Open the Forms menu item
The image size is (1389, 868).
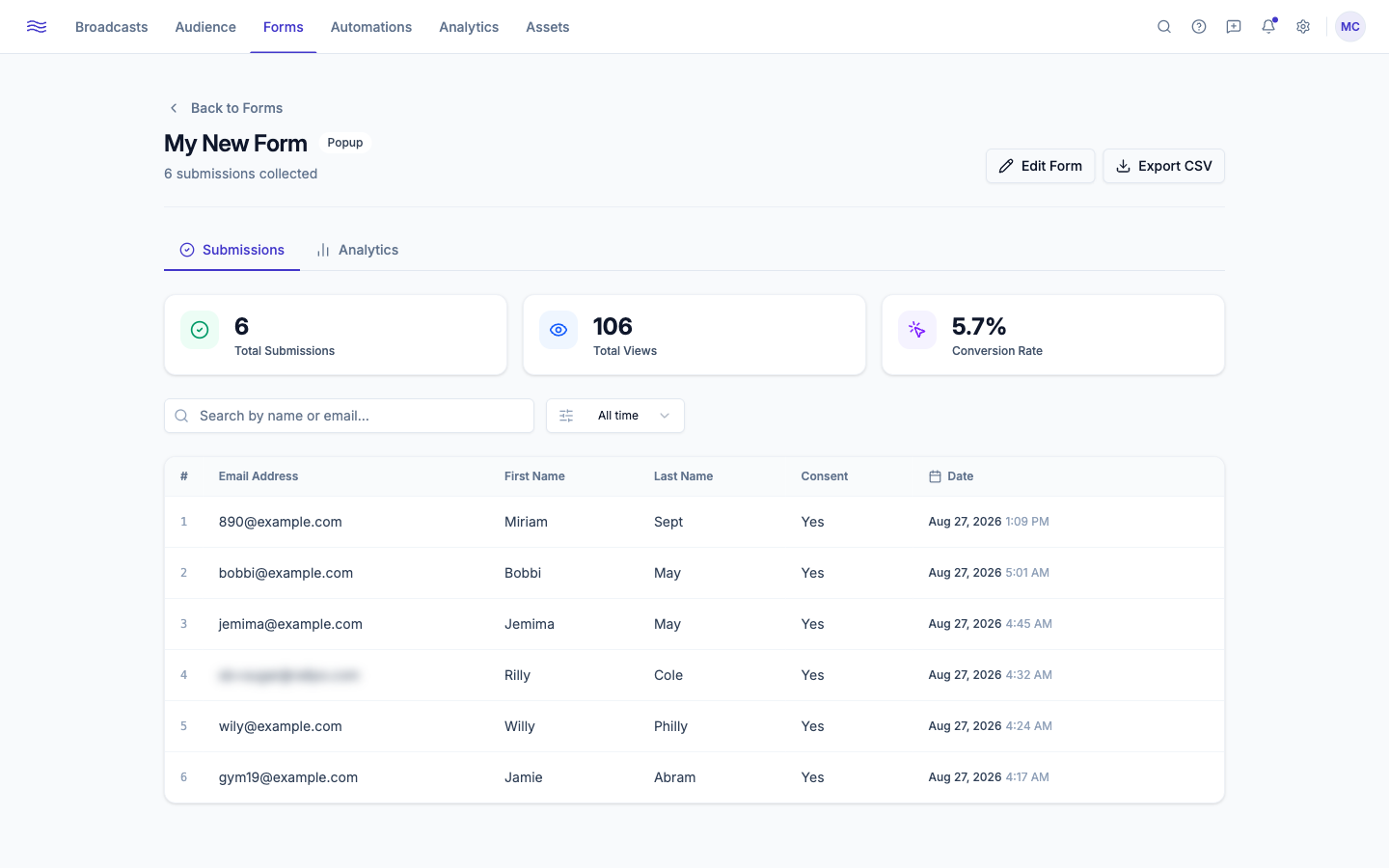[x=284, y=27]
